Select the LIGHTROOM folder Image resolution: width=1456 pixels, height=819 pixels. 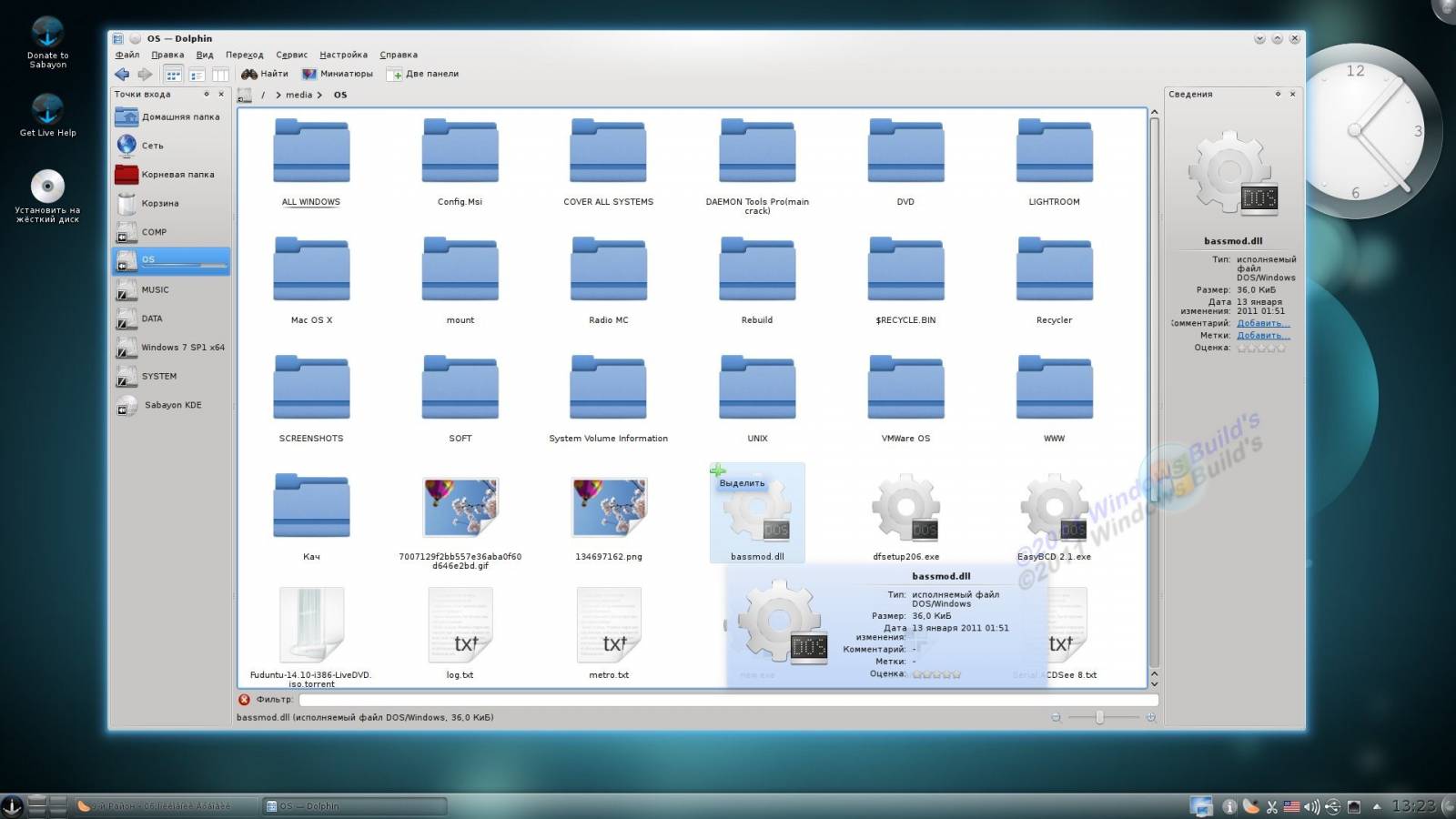coord(1054,162)
